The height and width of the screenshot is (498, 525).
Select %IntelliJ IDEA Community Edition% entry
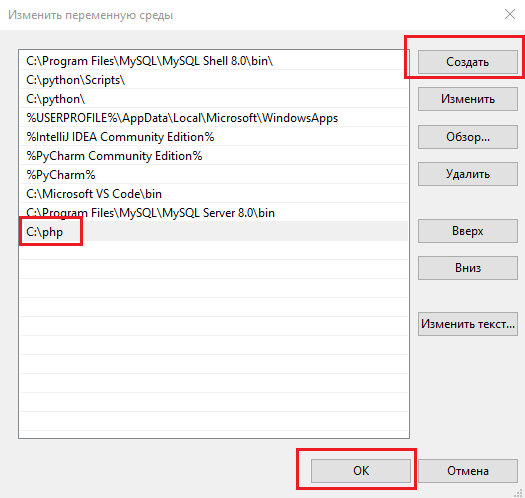pyautogui.click(x=214, y=137)
